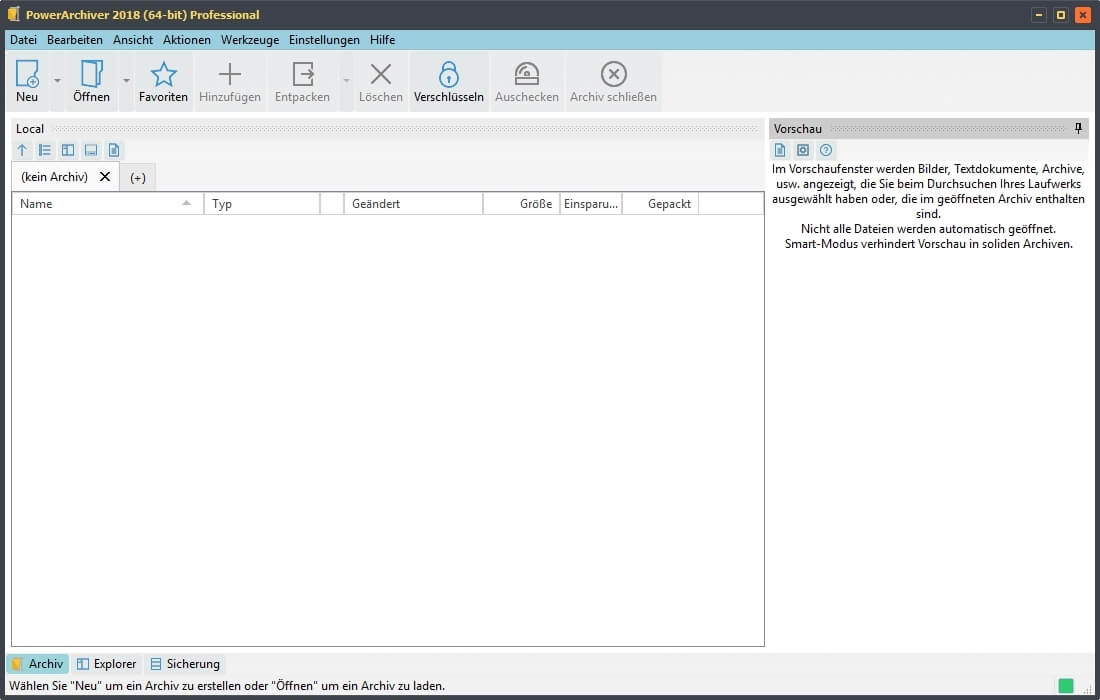Switch to the Explorer tab
1100x700 pixels.
click(106, 664)
